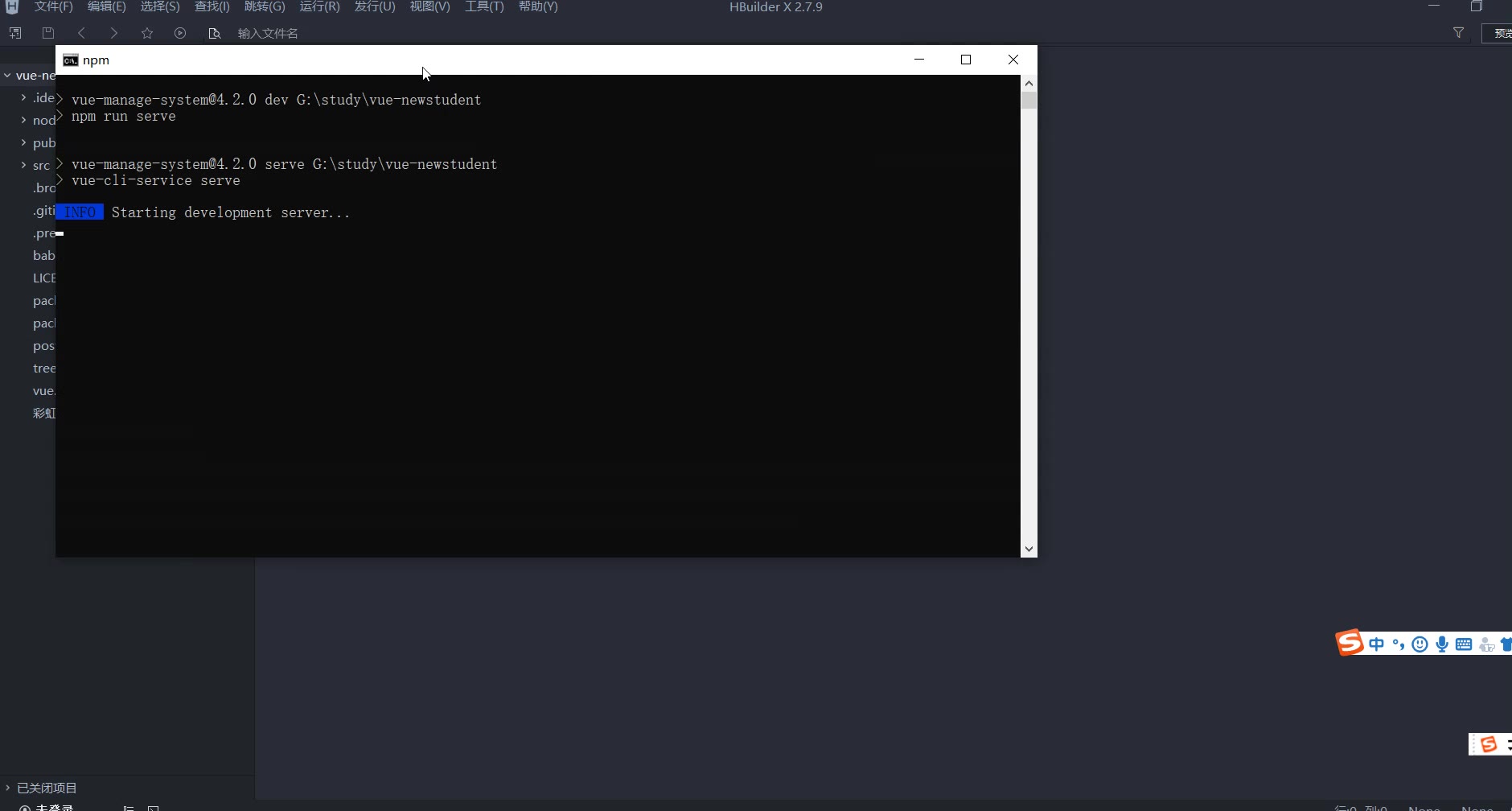Open the 运行(R) menu
Screen dimensions: 1512x811
tap(319, 6)
